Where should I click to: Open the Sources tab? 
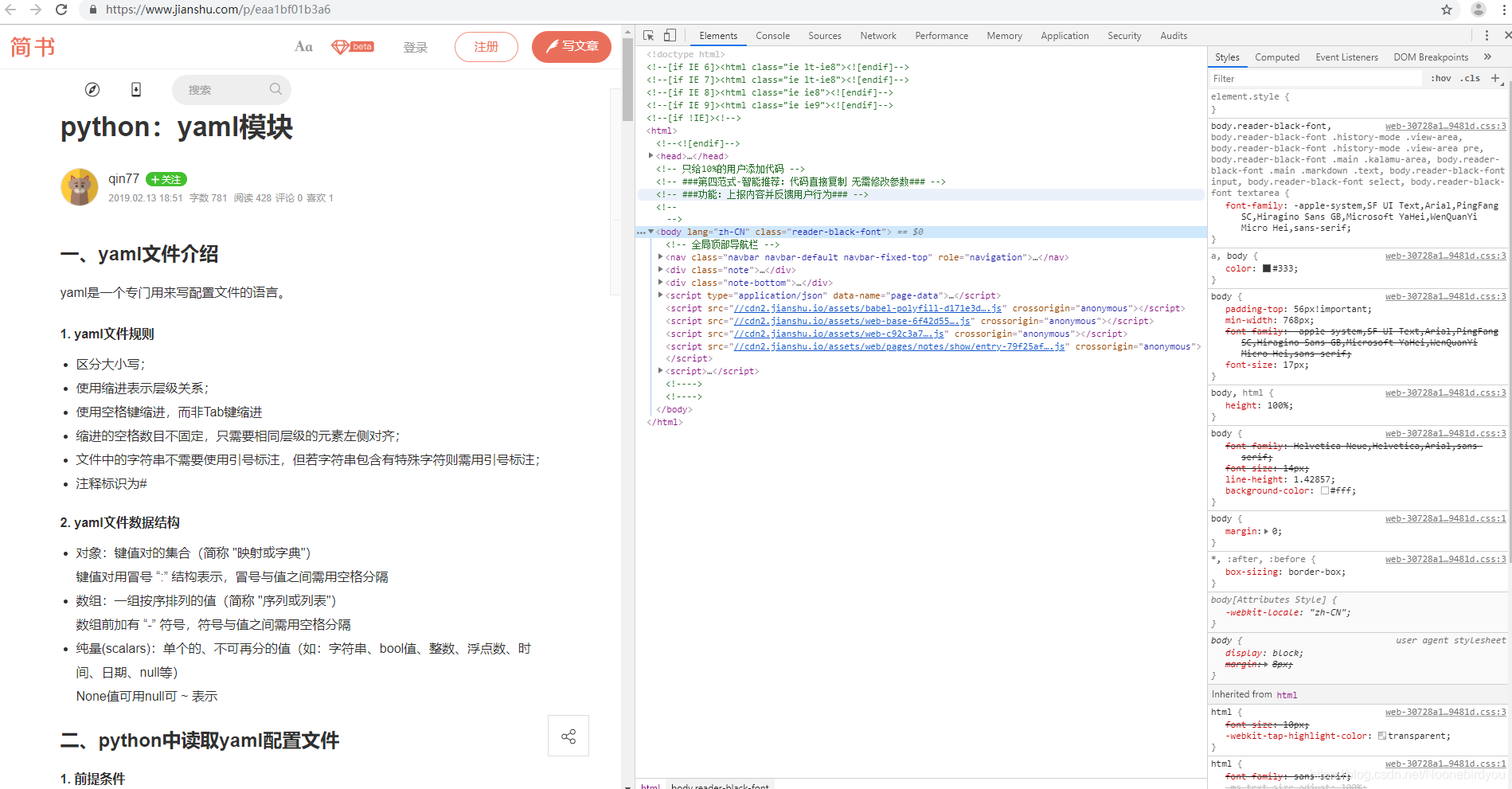point(824,36)
